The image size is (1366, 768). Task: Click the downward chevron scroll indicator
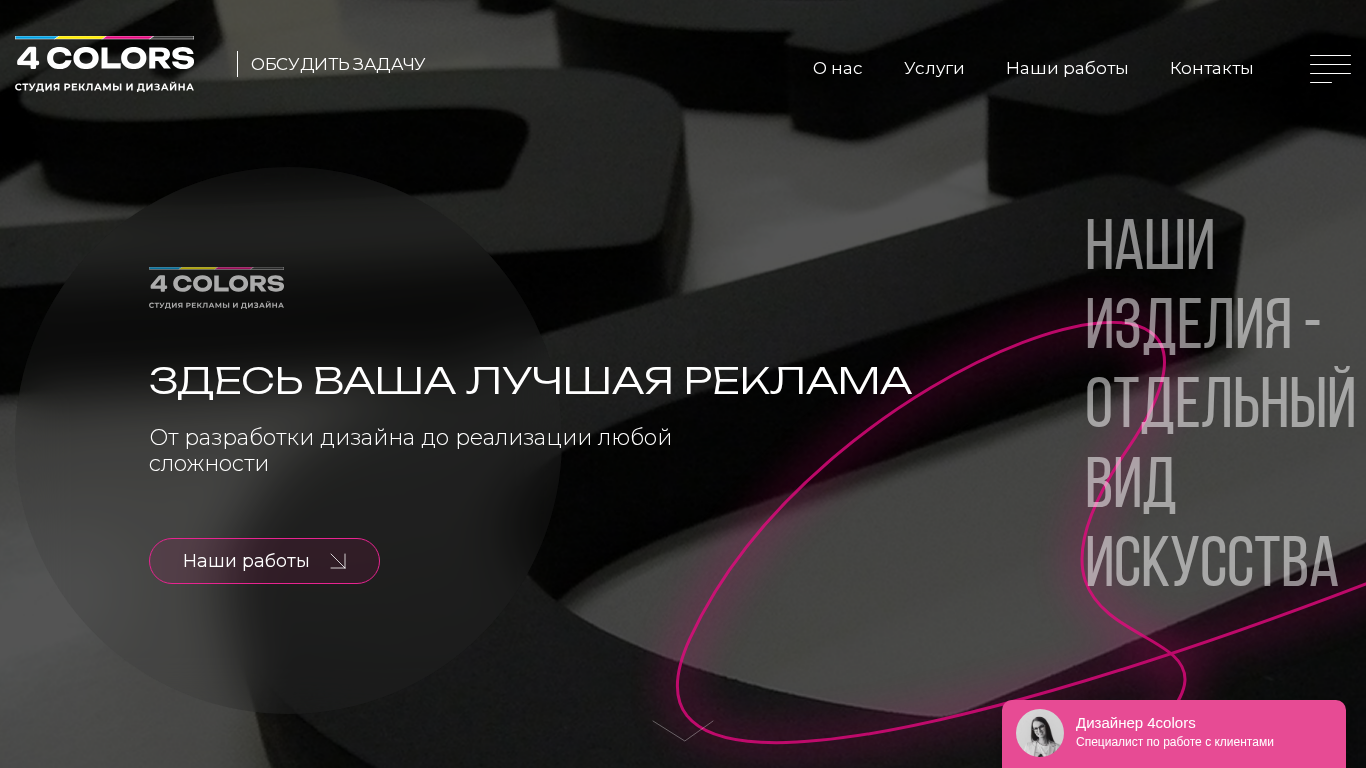(683, 730)
